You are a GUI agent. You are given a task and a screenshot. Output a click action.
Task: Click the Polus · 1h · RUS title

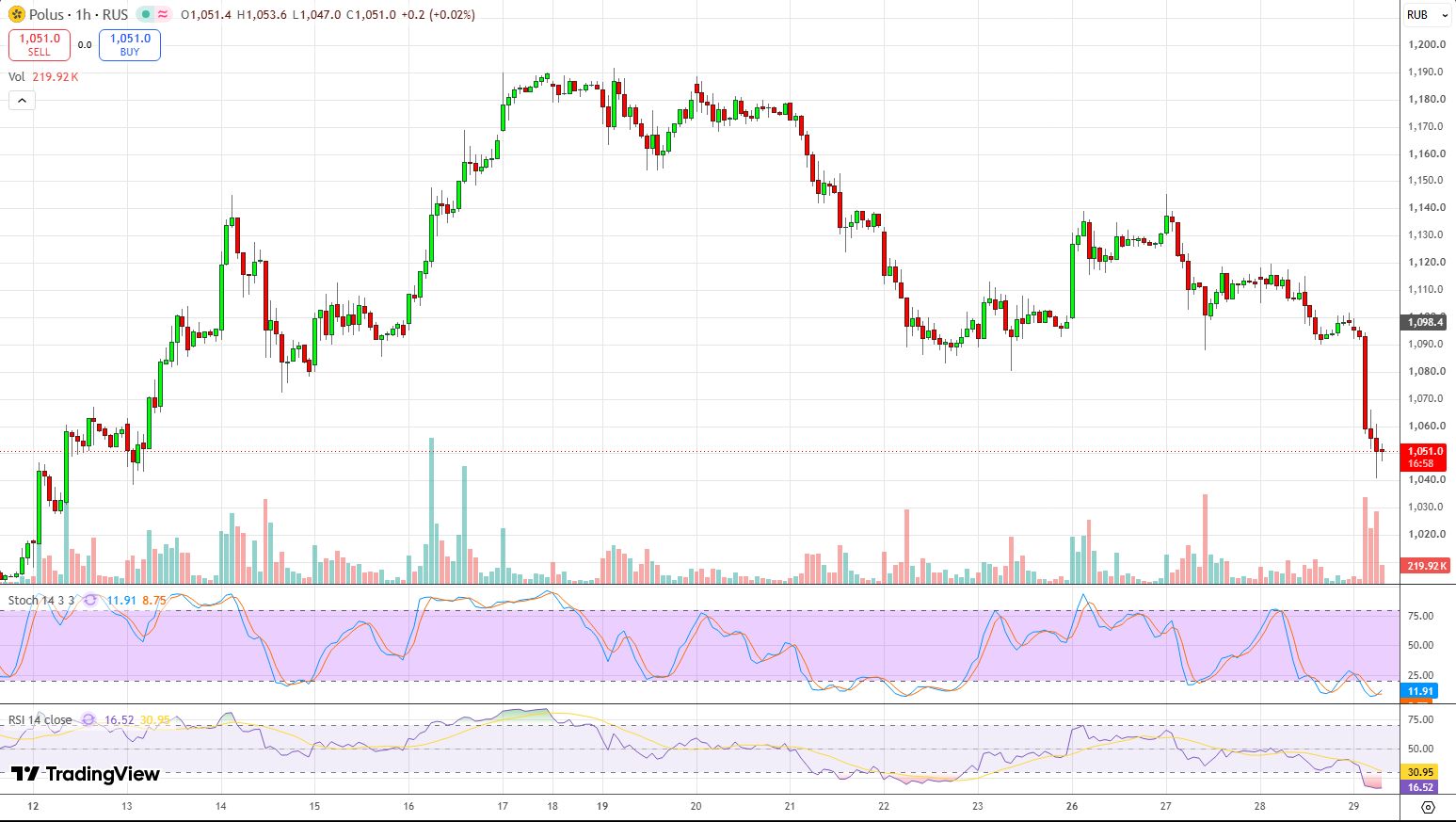(78, 14)
